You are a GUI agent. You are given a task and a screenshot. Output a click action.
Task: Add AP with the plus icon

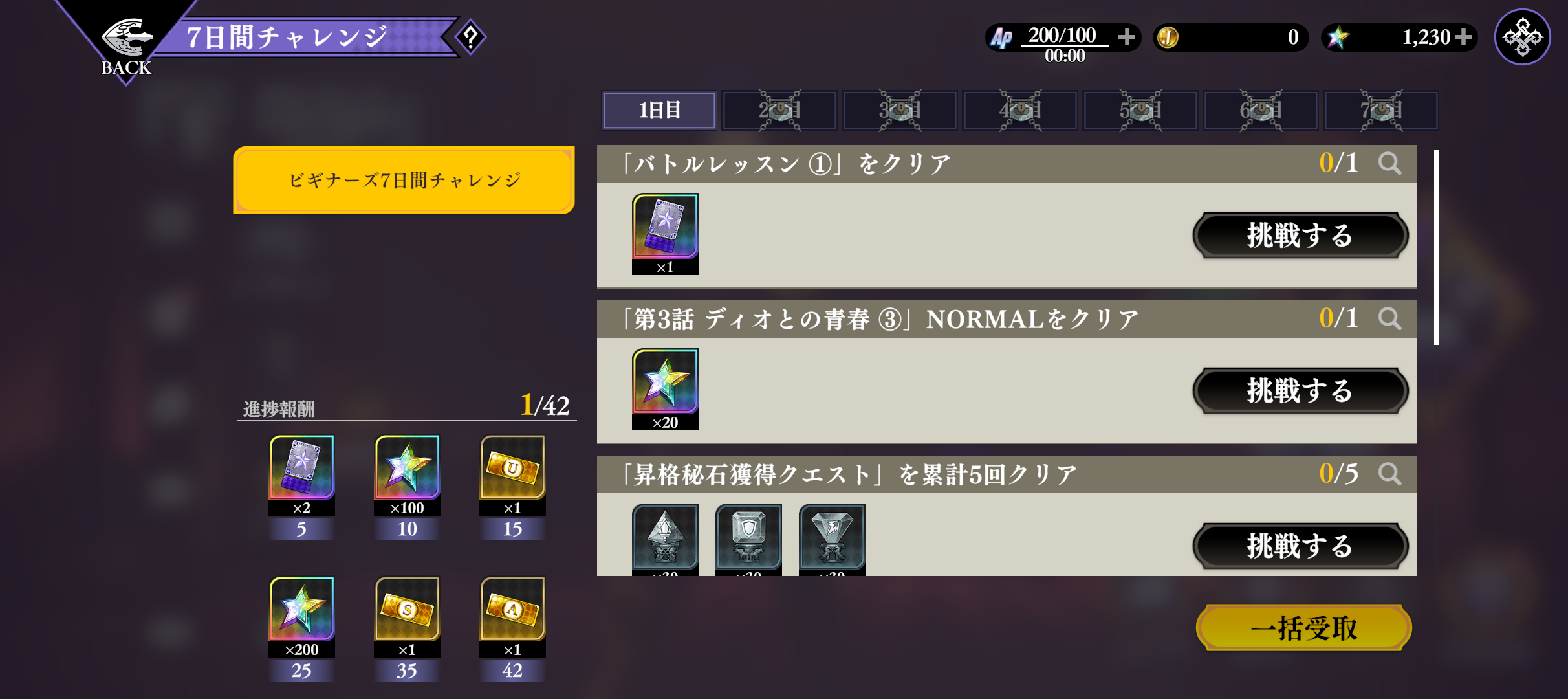click(1126, 37)
